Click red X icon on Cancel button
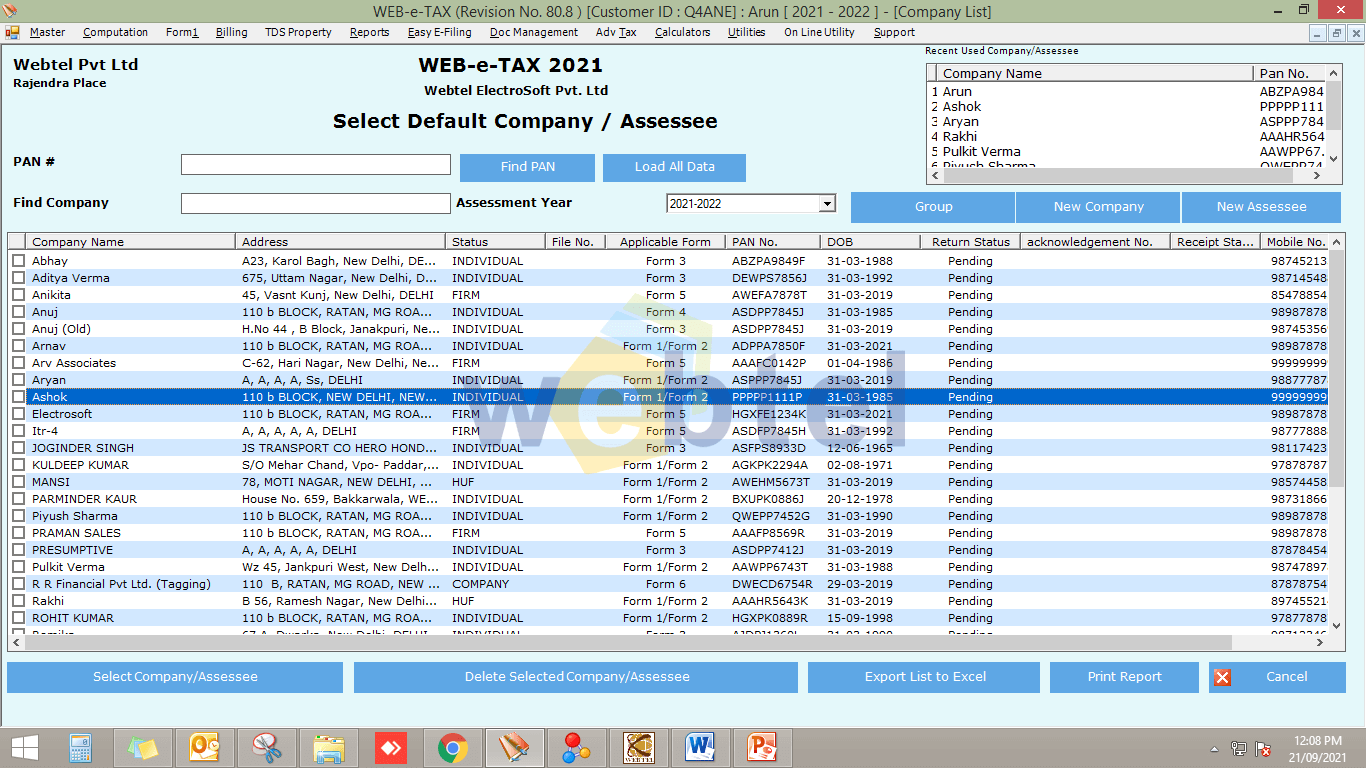 (1222, 677)
